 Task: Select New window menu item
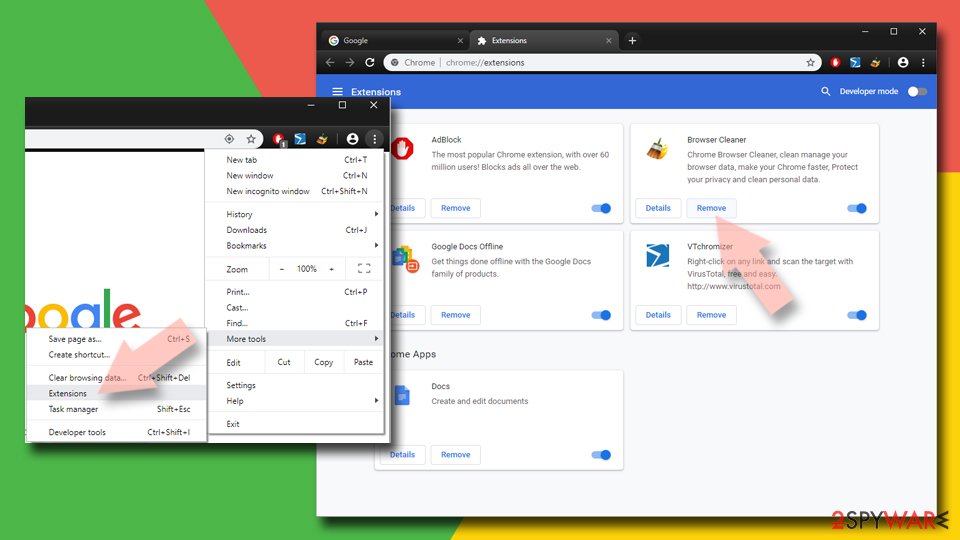[296, 175]
